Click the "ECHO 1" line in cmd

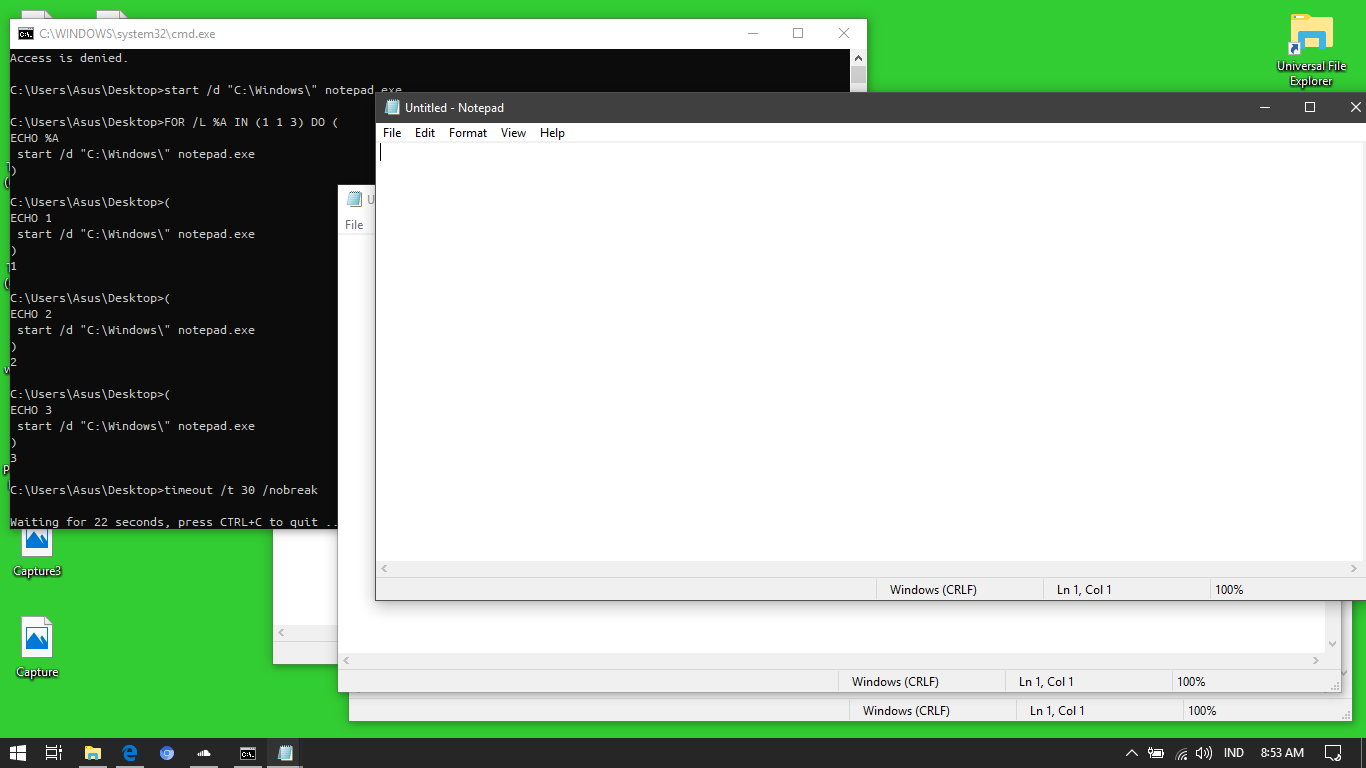tap(31, 218)
